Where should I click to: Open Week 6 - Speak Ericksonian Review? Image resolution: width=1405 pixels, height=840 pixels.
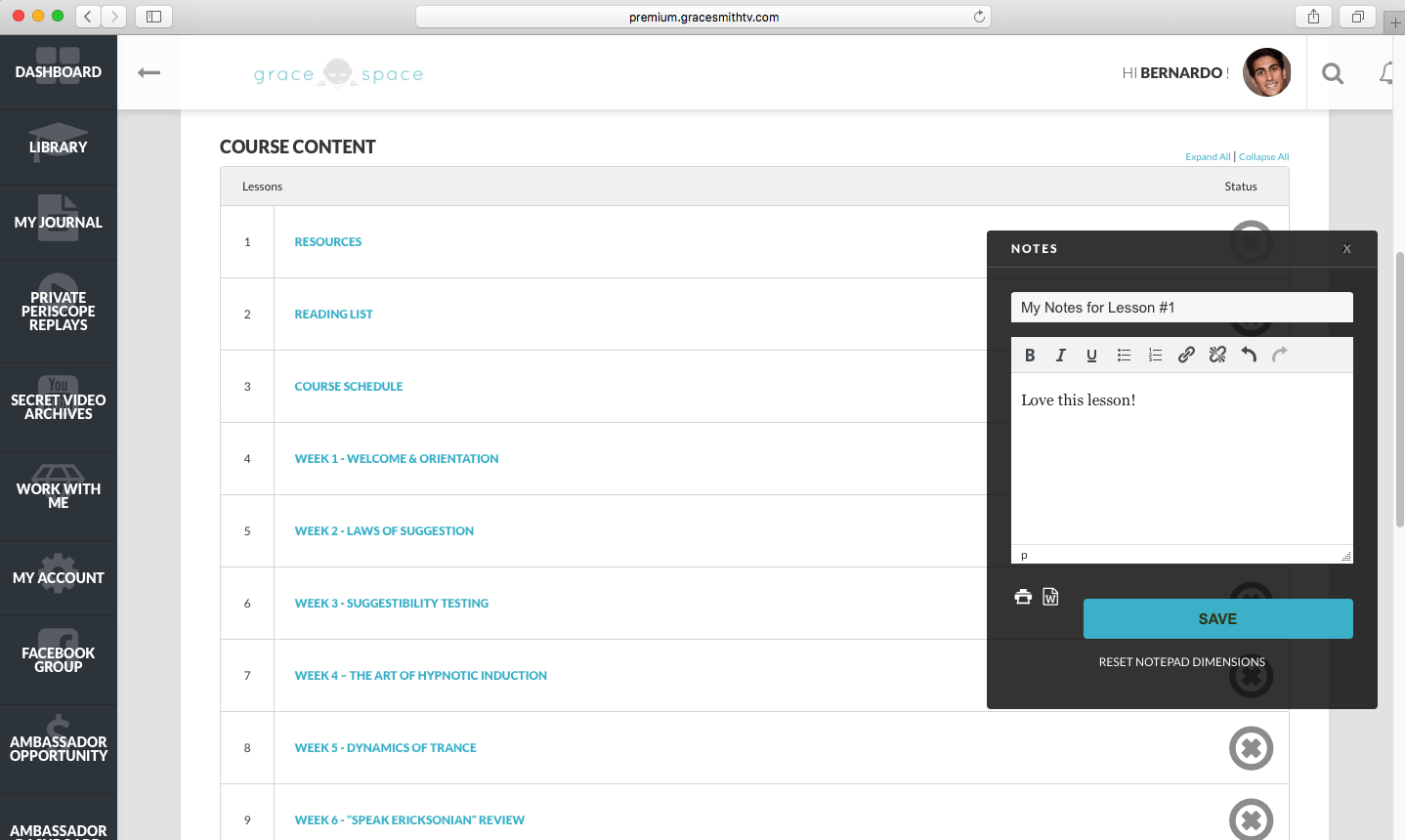click(409, 820)
